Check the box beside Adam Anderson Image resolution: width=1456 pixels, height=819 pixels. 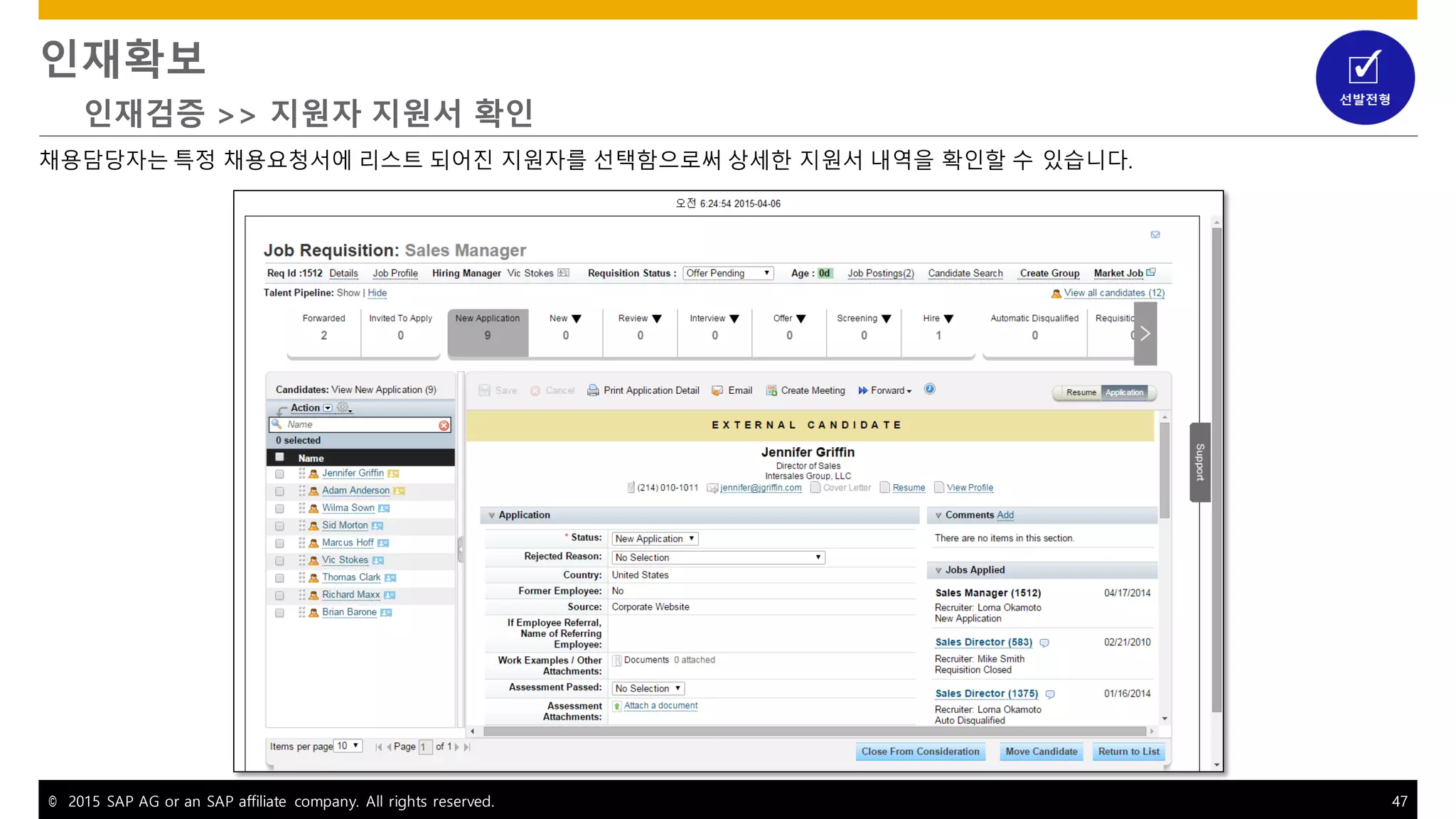[x=279, y=491]
